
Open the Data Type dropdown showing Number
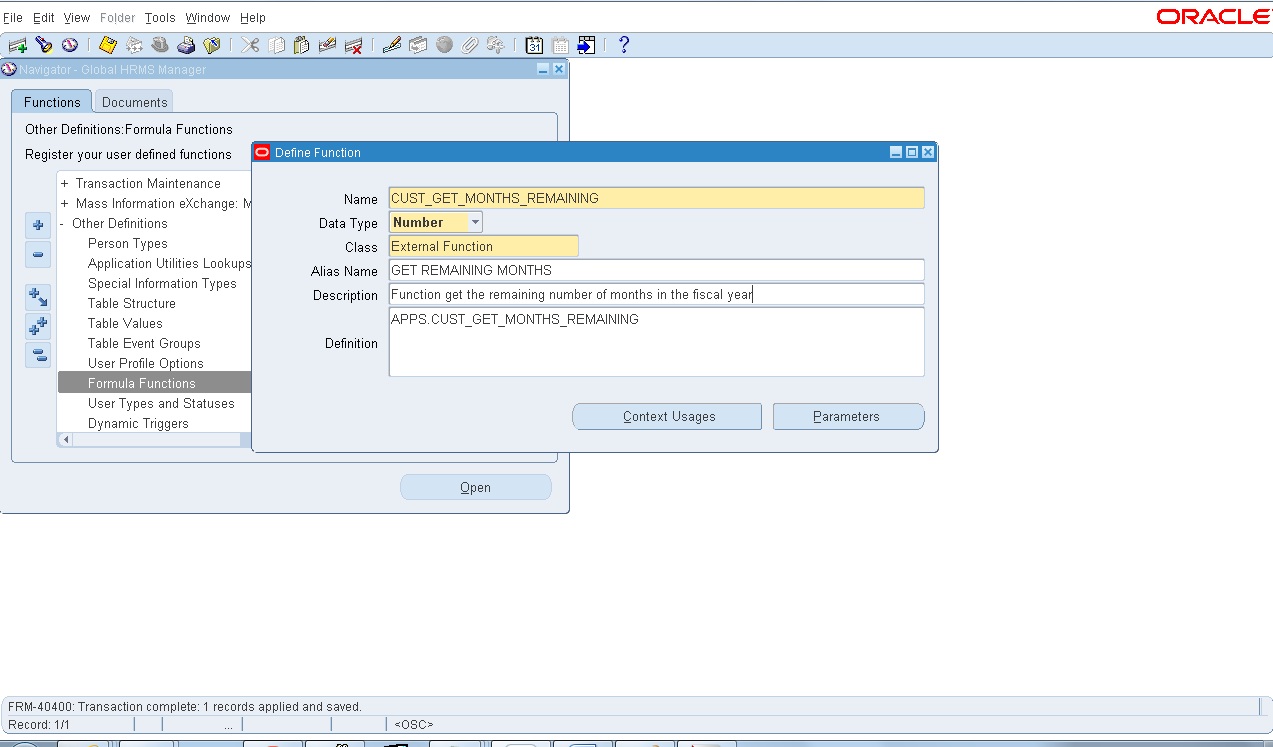pos(475,222)
